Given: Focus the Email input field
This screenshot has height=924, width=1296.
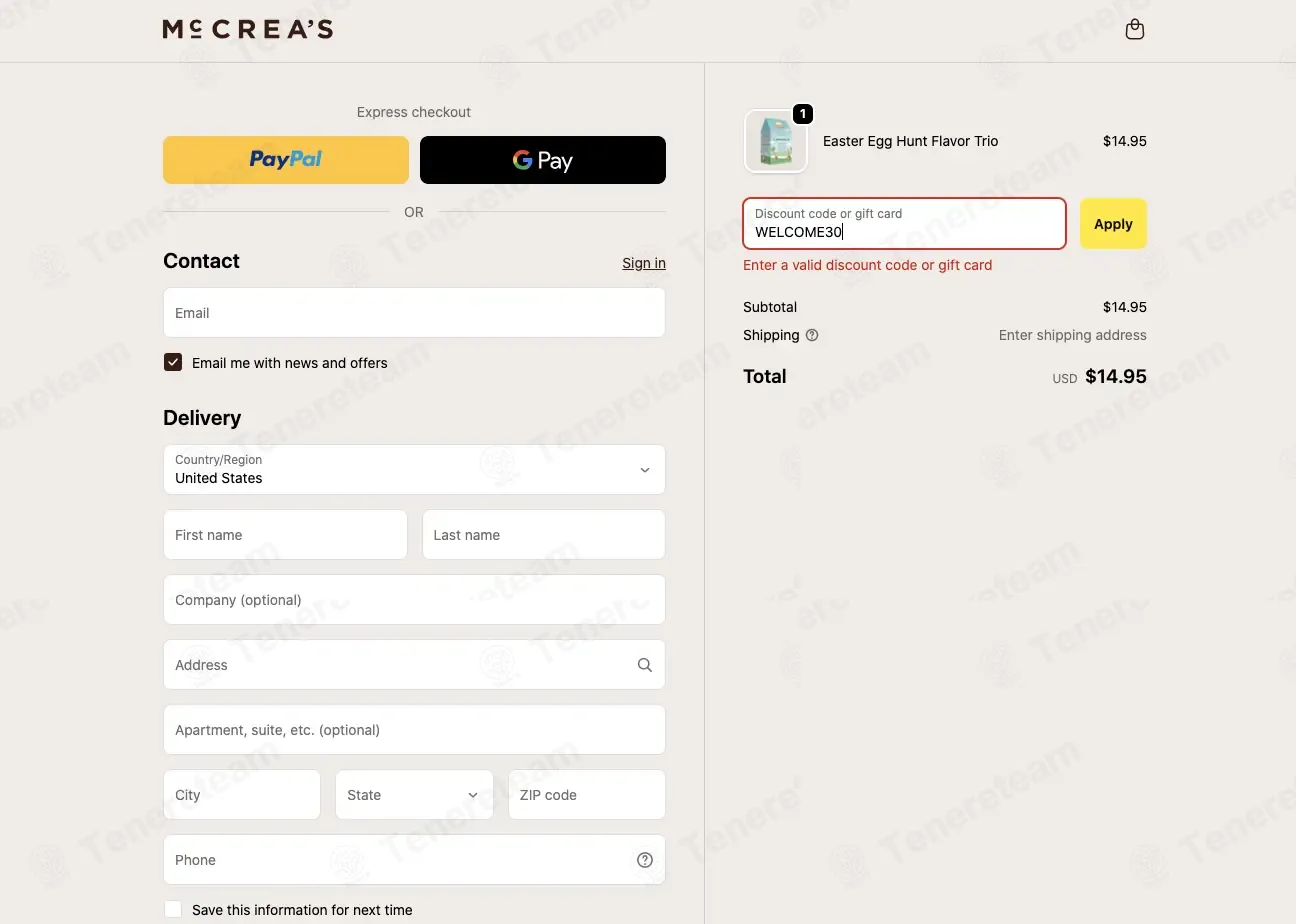Looking at the screenshot, I should click(x=414, y=313).
